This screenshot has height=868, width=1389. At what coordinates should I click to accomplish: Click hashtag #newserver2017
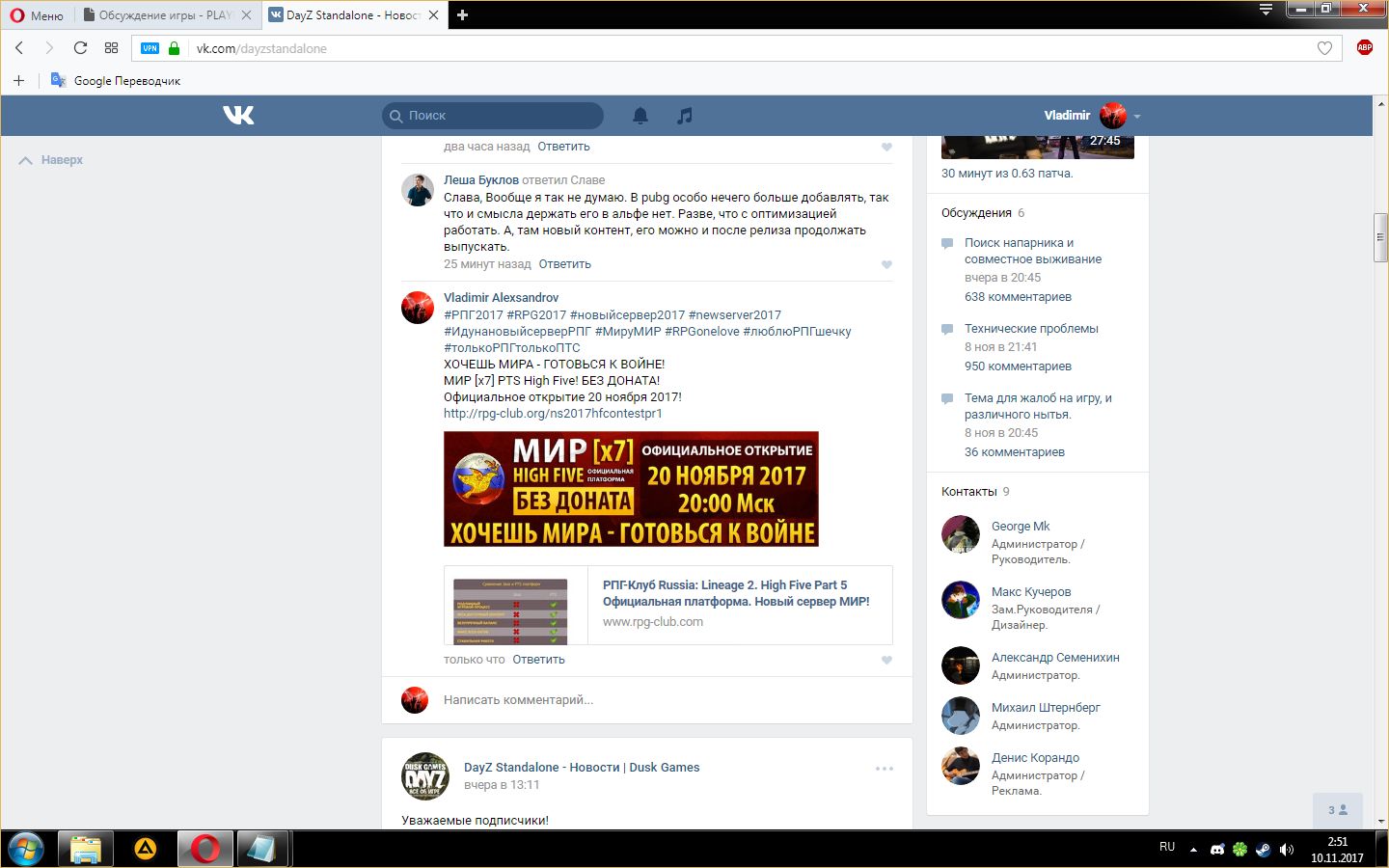[x=735, y=315]
